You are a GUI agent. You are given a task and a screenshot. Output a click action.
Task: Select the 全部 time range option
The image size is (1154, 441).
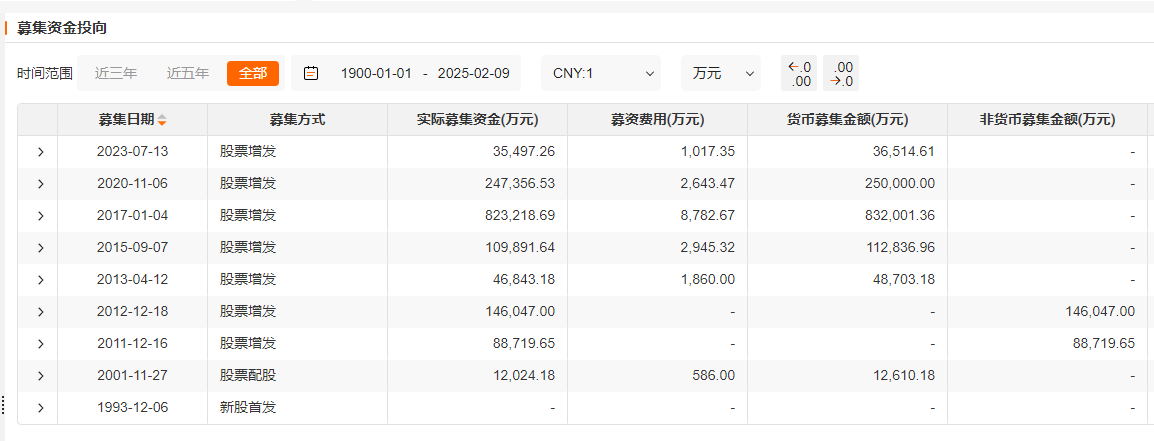tap(253, 73)
